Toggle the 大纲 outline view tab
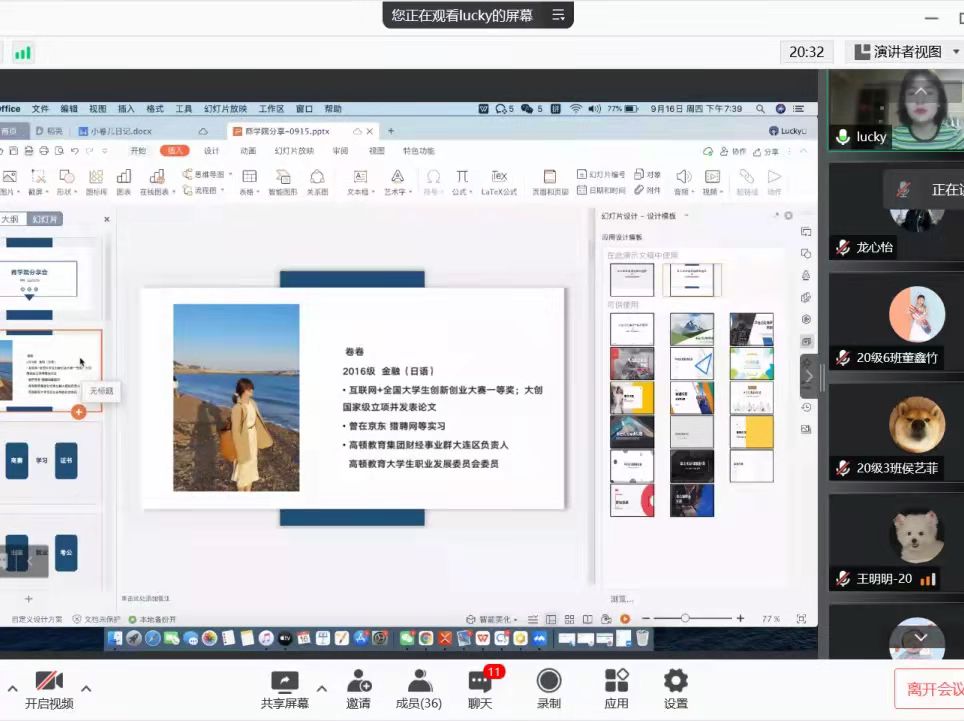Screen dimensions: 964x721 click(x=10, y=219)
